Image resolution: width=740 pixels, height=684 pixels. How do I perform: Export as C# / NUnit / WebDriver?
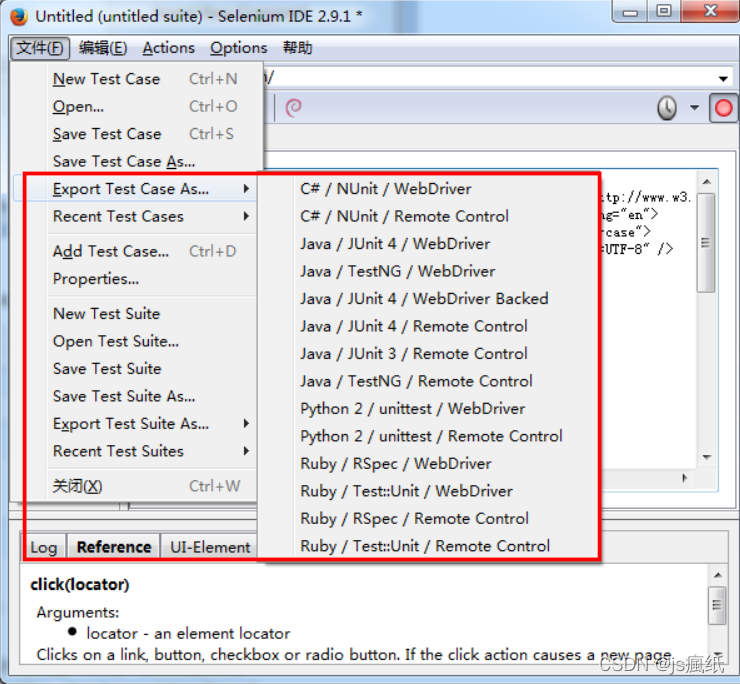429,189
